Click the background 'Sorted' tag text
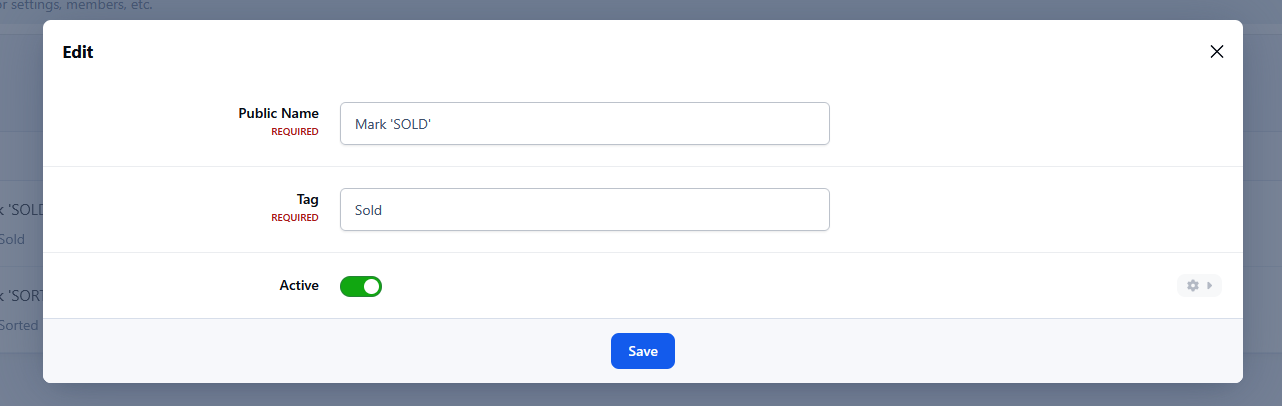This screenshot has height=406, width=1282. pyautogui.click(x=19, y=325)
